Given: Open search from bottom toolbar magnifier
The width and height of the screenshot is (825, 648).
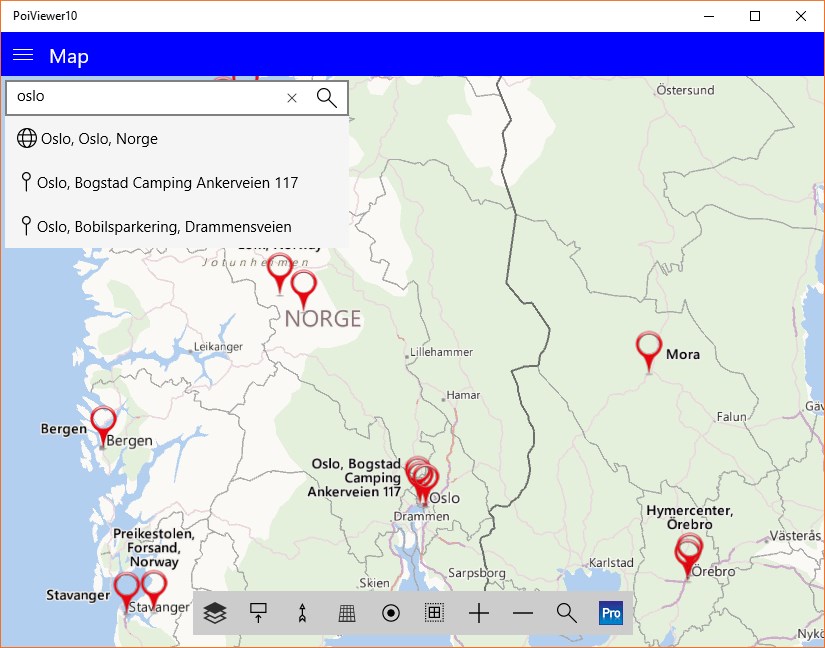Looking at the screenshot, I should (567, 613).
